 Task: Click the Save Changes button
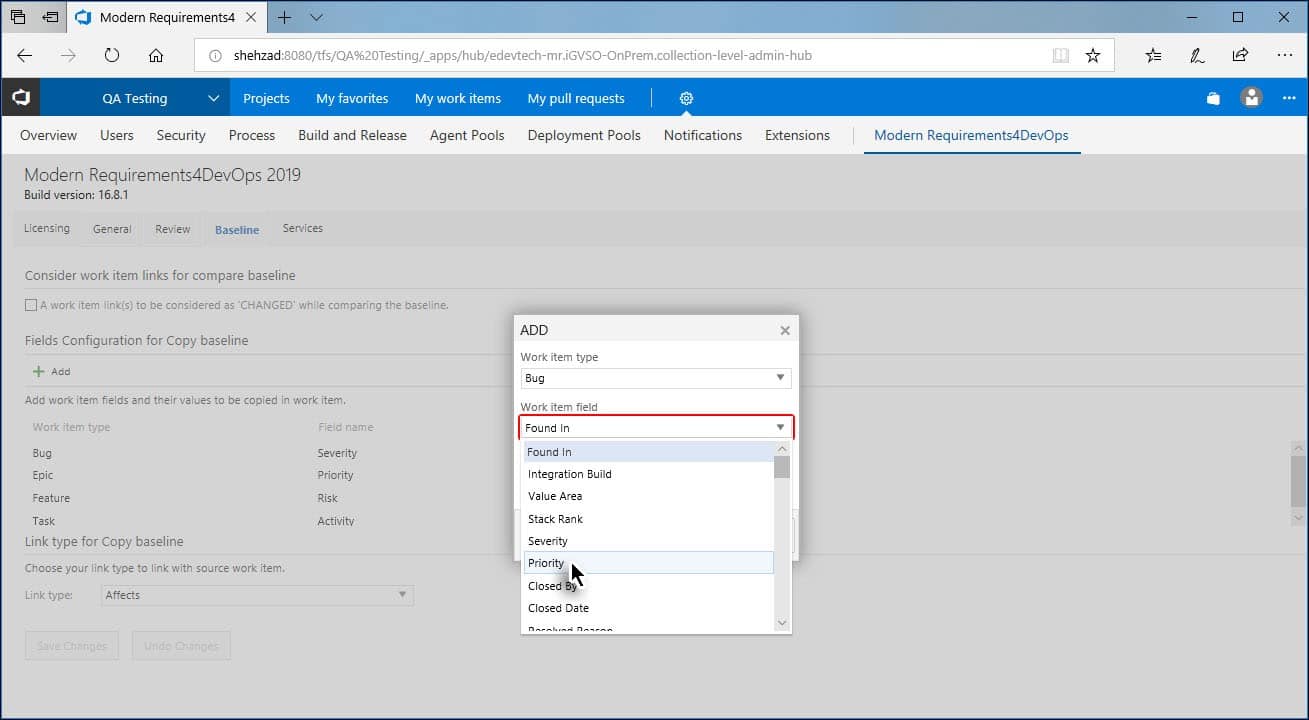point(72,646)
